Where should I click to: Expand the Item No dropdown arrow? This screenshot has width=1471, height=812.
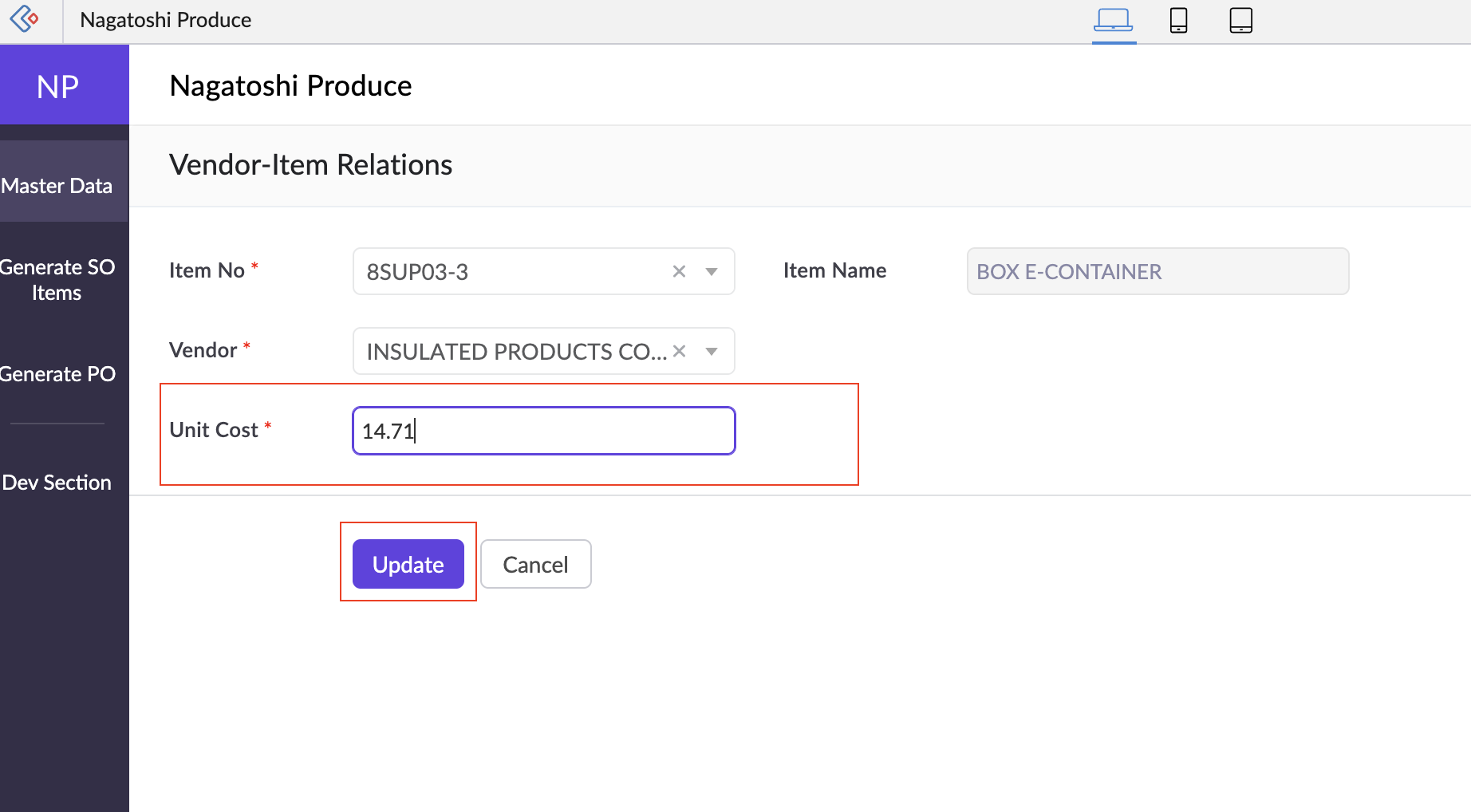point(712,272)
